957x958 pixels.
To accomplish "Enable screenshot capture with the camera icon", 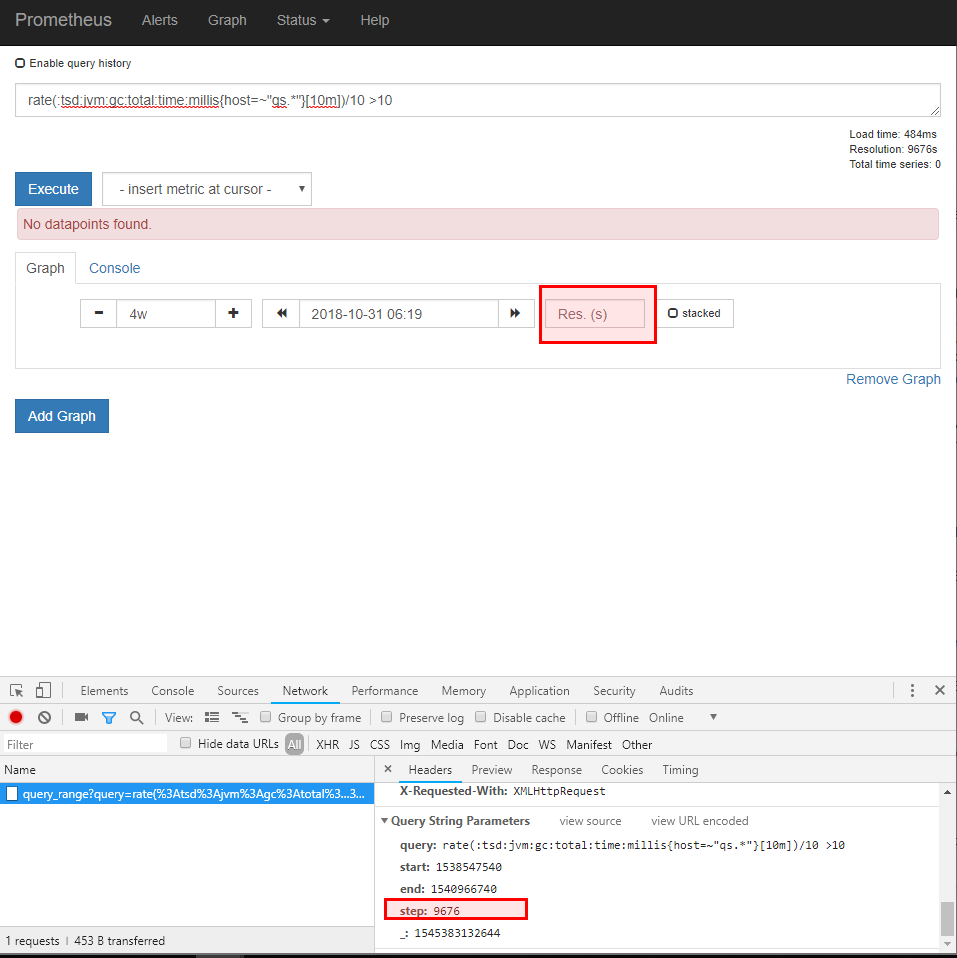I will [83, 717].
